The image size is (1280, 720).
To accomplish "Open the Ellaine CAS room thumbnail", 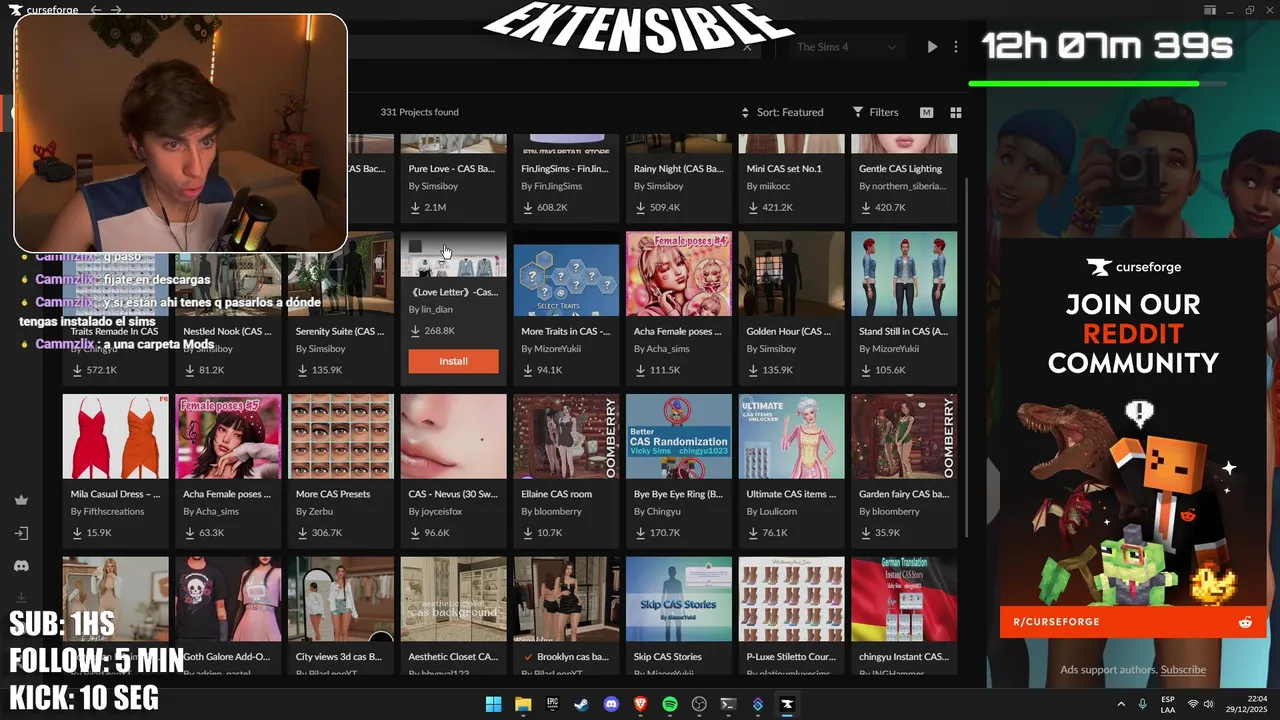I will click(x=566, y=436).
